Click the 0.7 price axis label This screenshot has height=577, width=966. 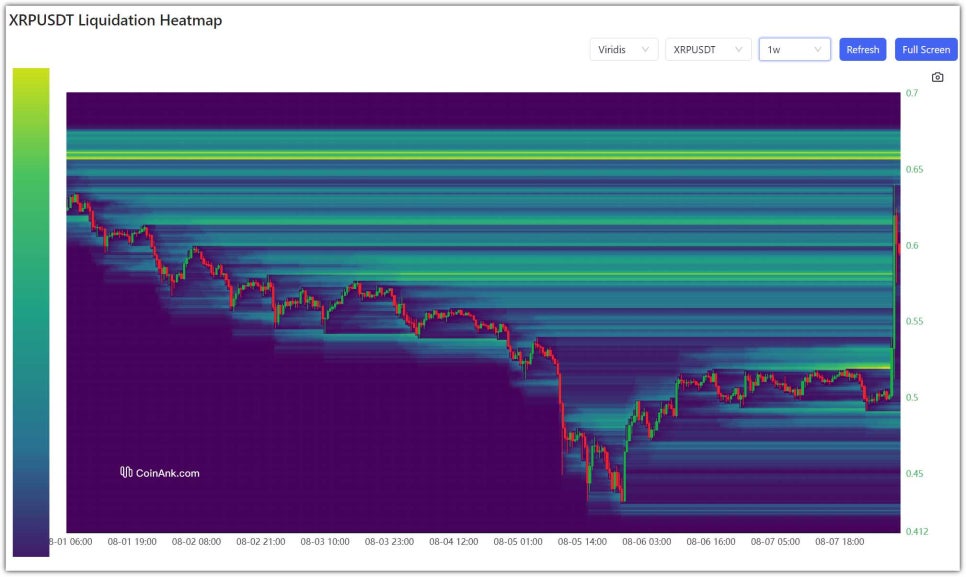[x=912, y=93]
